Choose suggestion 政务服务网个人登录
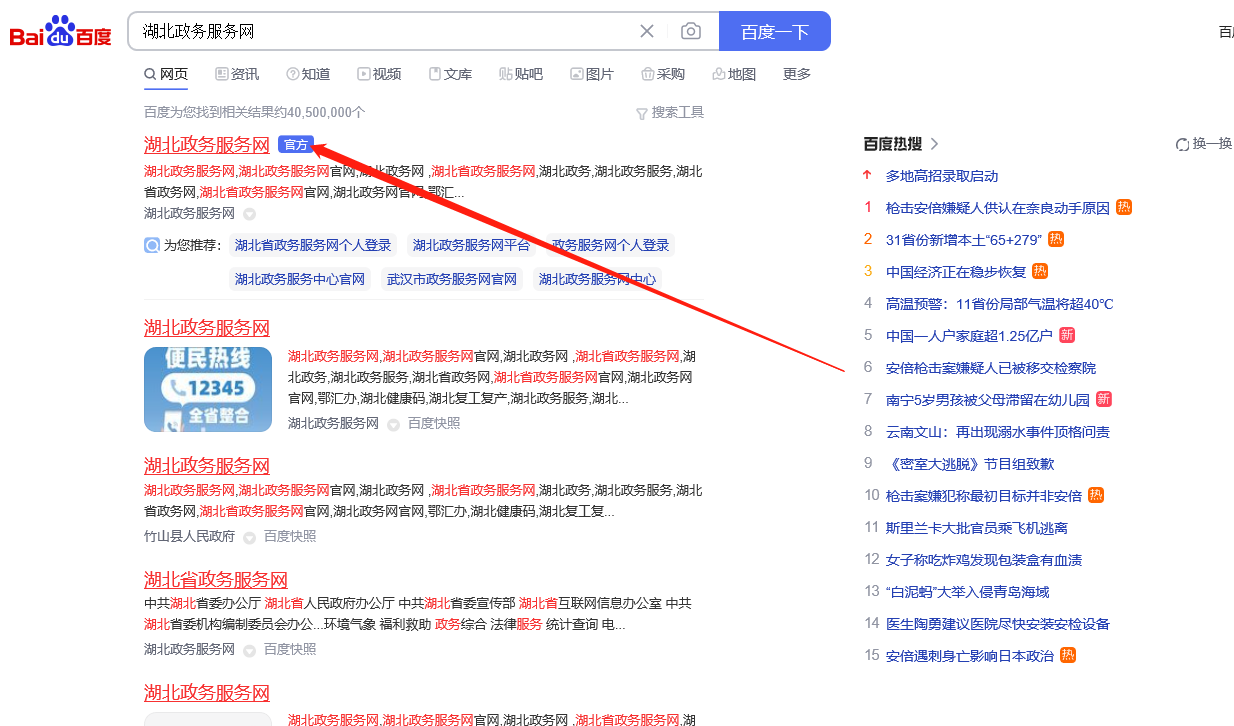 pos(610,245)
